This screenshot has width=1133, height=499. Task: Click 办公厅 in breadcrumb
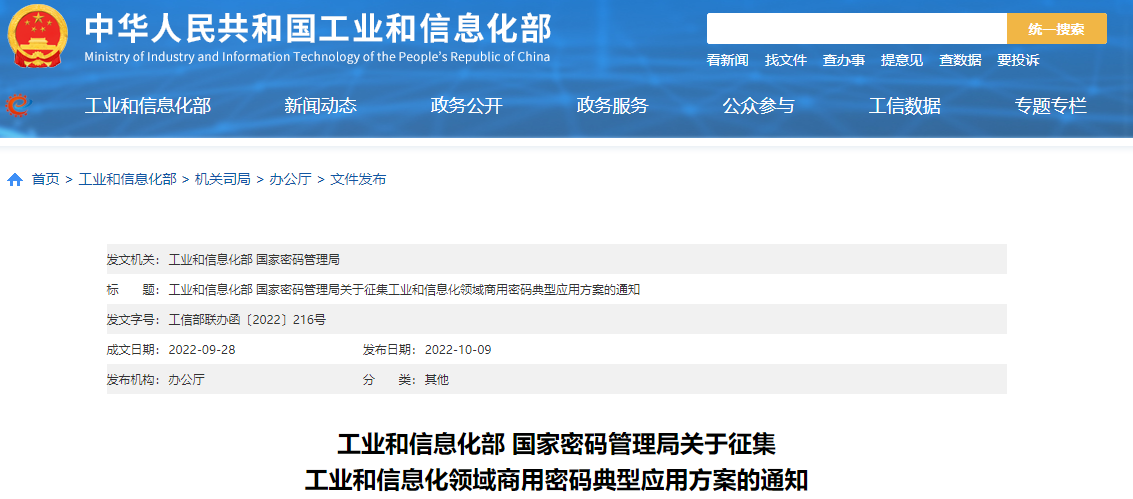[290, 180]
